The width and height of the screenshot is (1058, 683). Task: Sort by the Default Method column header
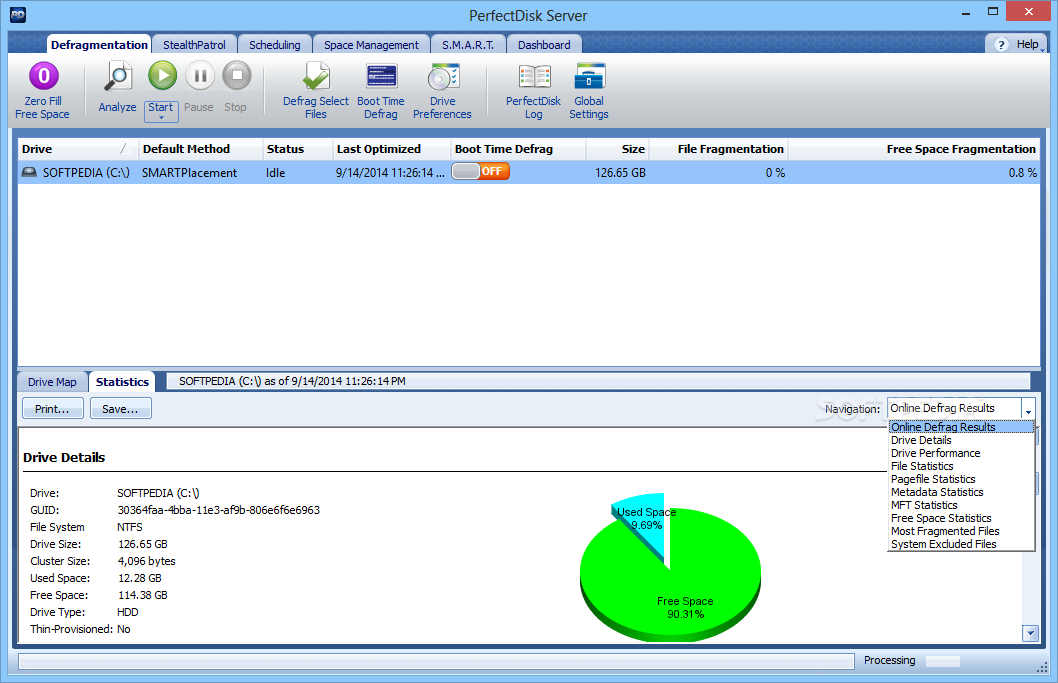(200, 149)
